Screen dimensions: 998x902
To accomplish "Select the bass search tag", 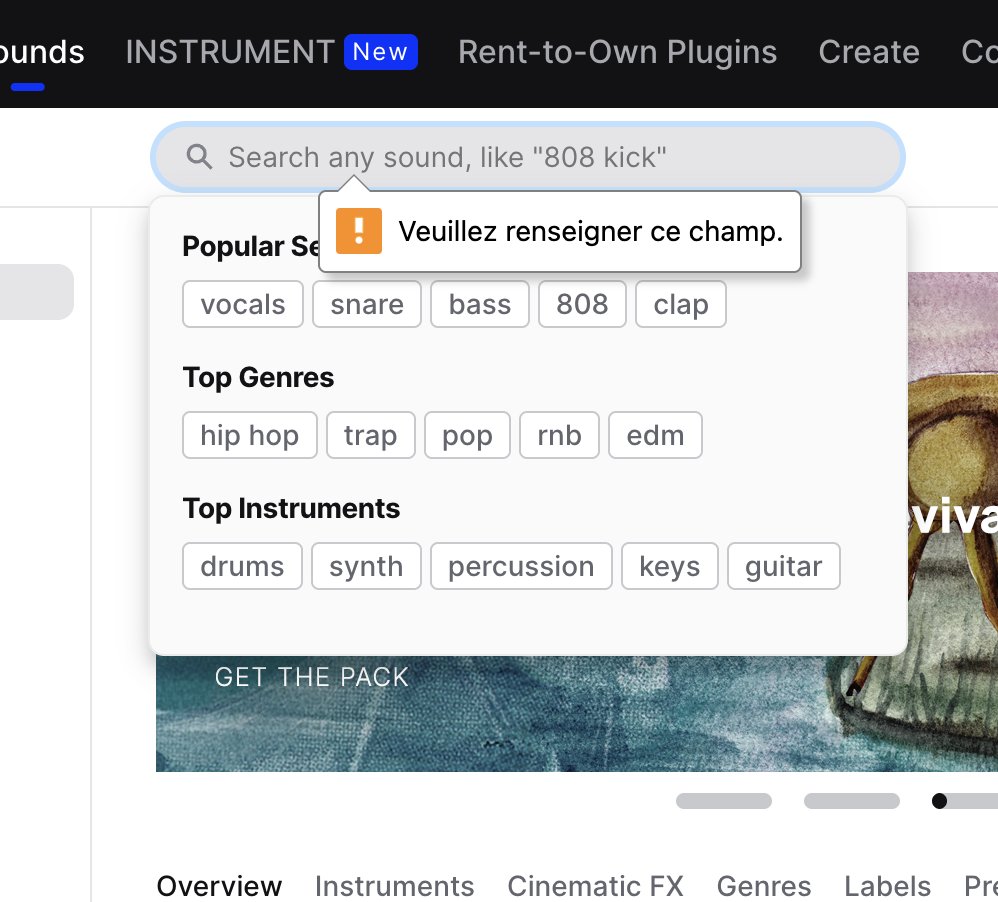I will pos(480,304).
